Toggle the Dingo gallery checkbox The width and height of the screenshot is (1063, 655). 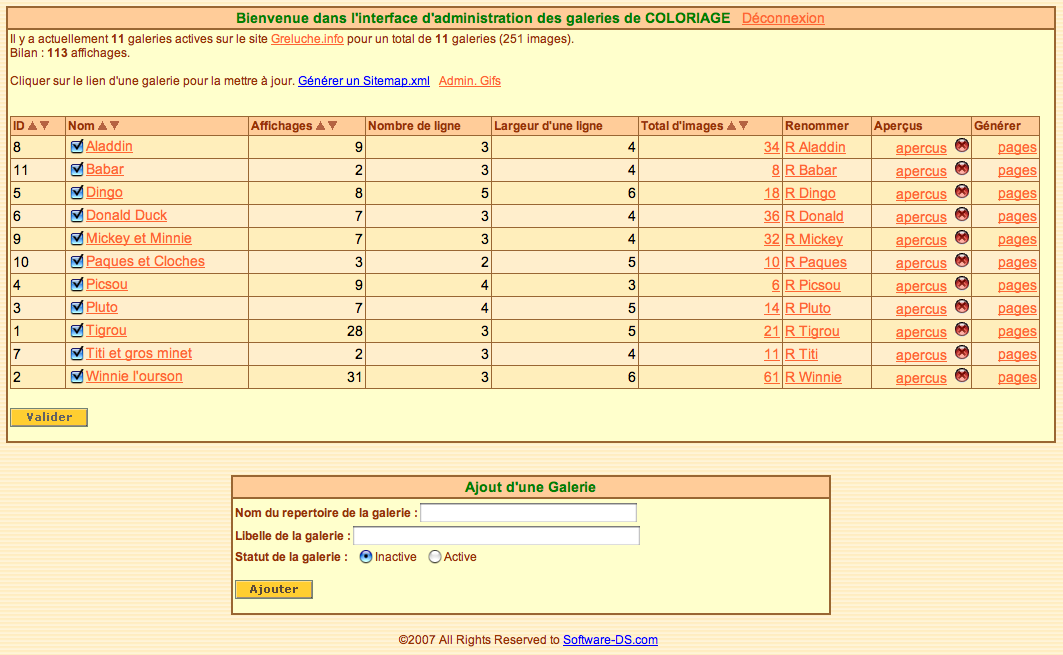coord(77,193)
